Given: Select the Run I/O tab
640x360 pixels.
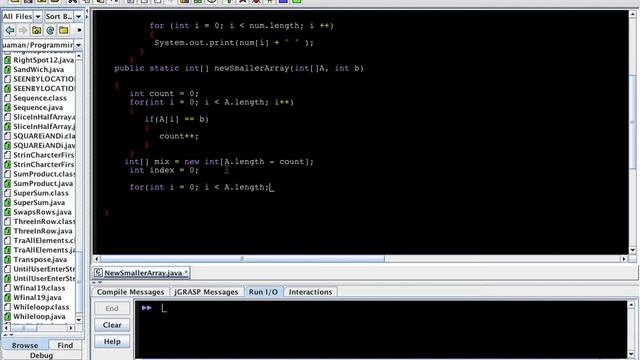Looking at the screenshot, I should [x=263, y=292].
